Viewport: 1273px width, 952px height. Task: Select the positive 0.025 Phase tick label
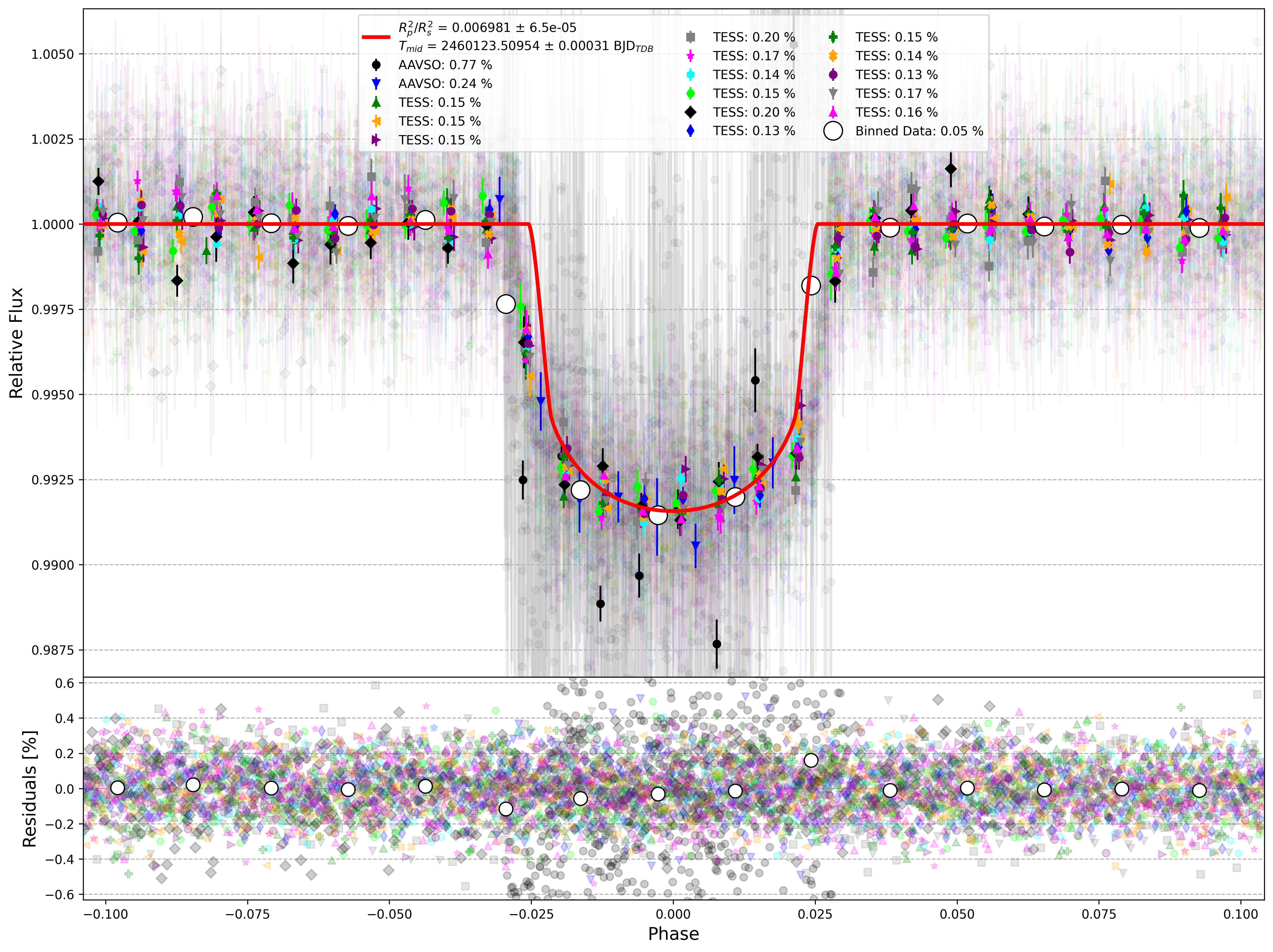815,914
